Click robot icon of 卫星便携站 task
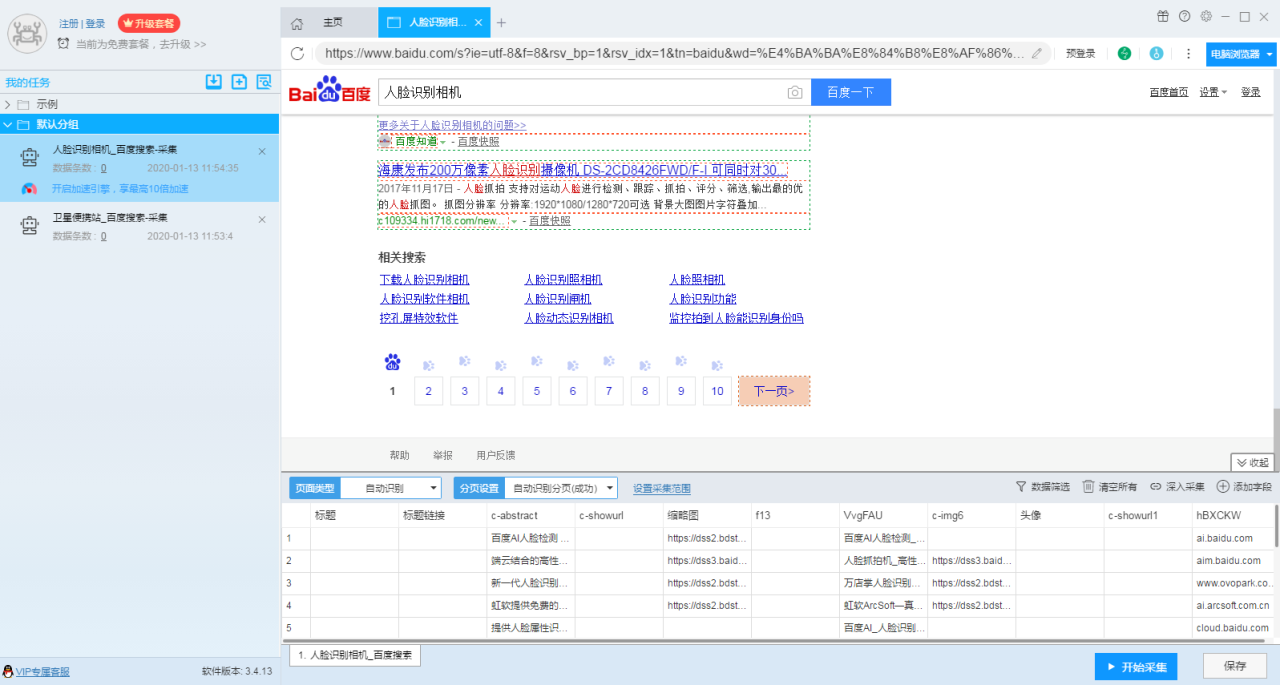This screenshot has width=1280, height=685. click(x=30, y=226)
